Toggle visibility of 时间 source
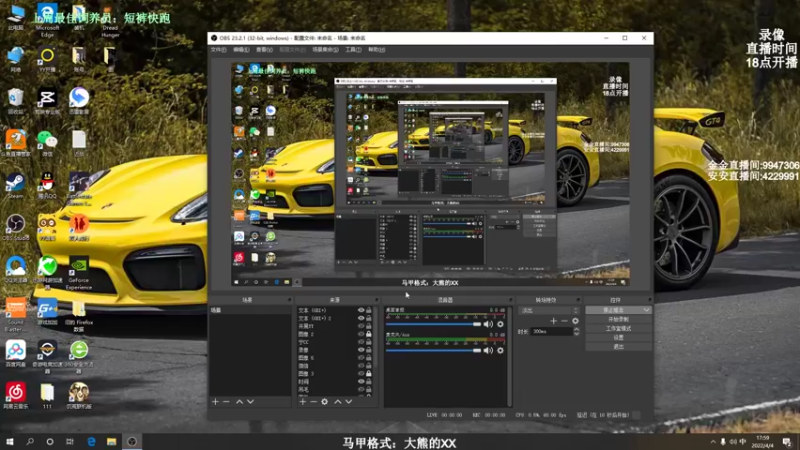 tap(361, 381)
